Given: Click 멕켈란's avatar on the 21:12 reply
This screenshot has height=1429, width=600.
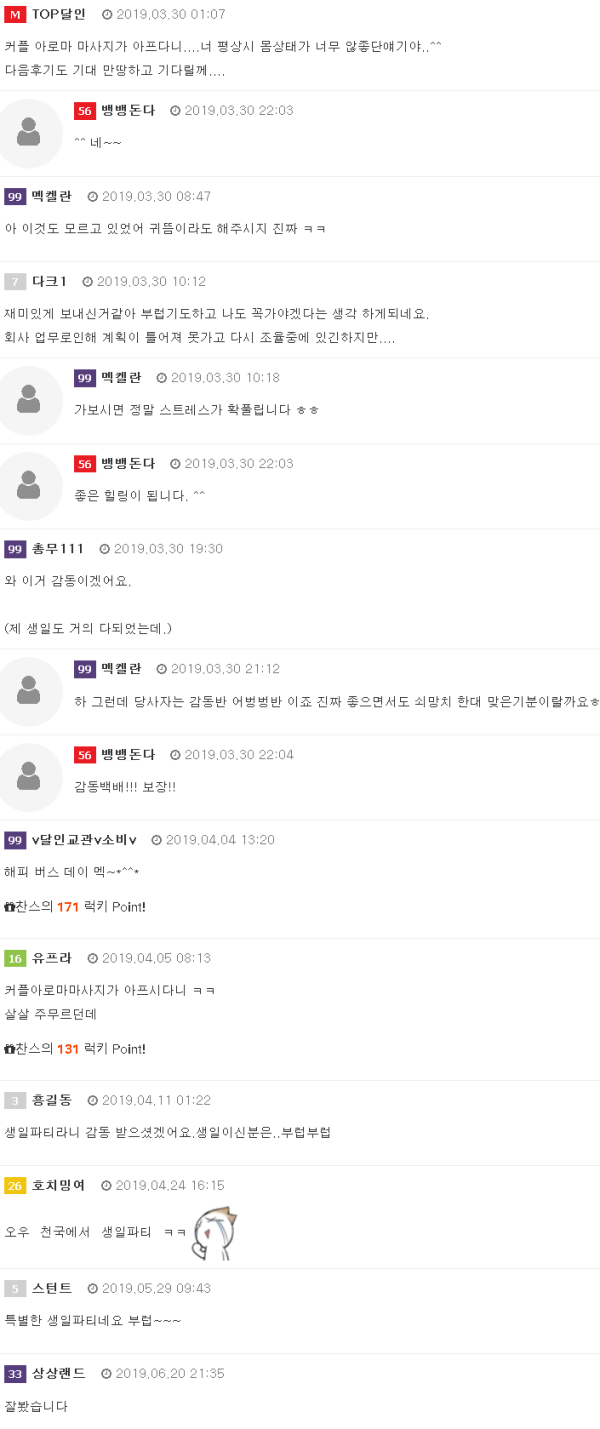Looking at the screenshot, I should click(29, 691).
